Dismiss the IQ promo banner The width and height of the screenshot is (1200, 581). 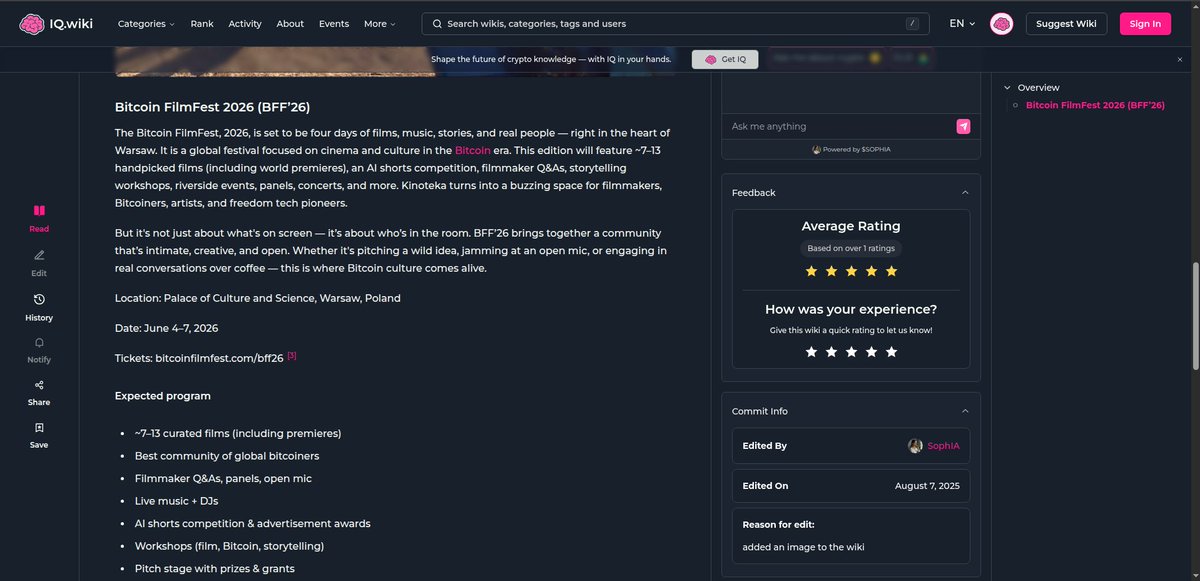click(1179, 60)
